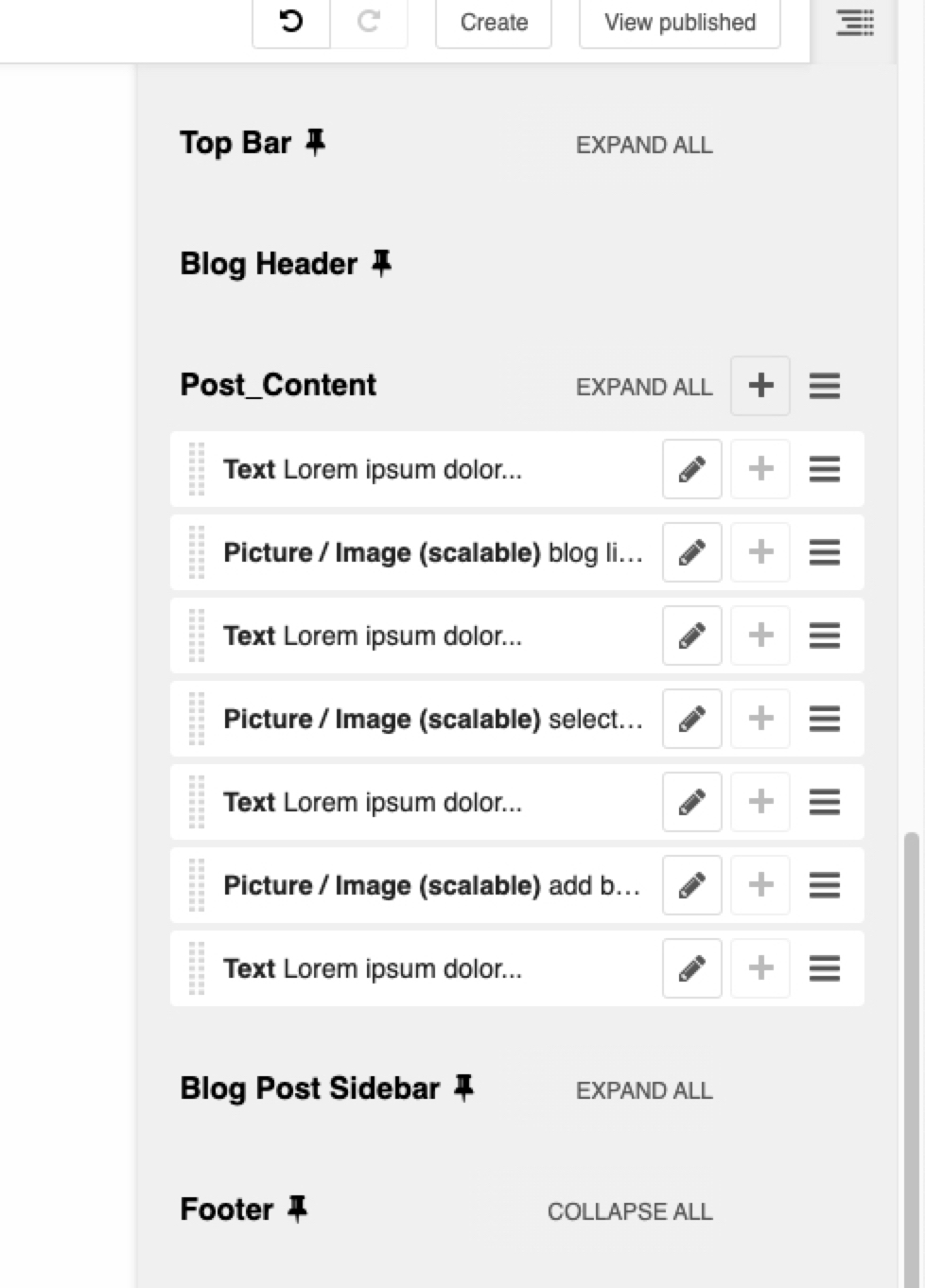925x1288 pixels.
Task: Click the pencil icon for 'Picture / Image (scalable) blog li...'
Action: point(691,552)
